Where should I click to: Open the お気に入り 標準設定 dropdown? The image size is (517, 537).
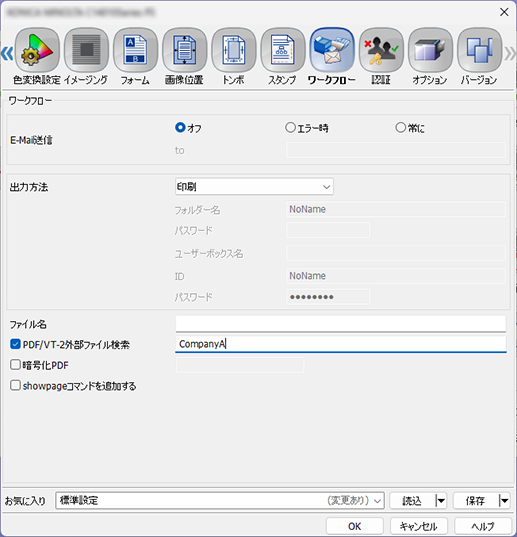[219, 501]
